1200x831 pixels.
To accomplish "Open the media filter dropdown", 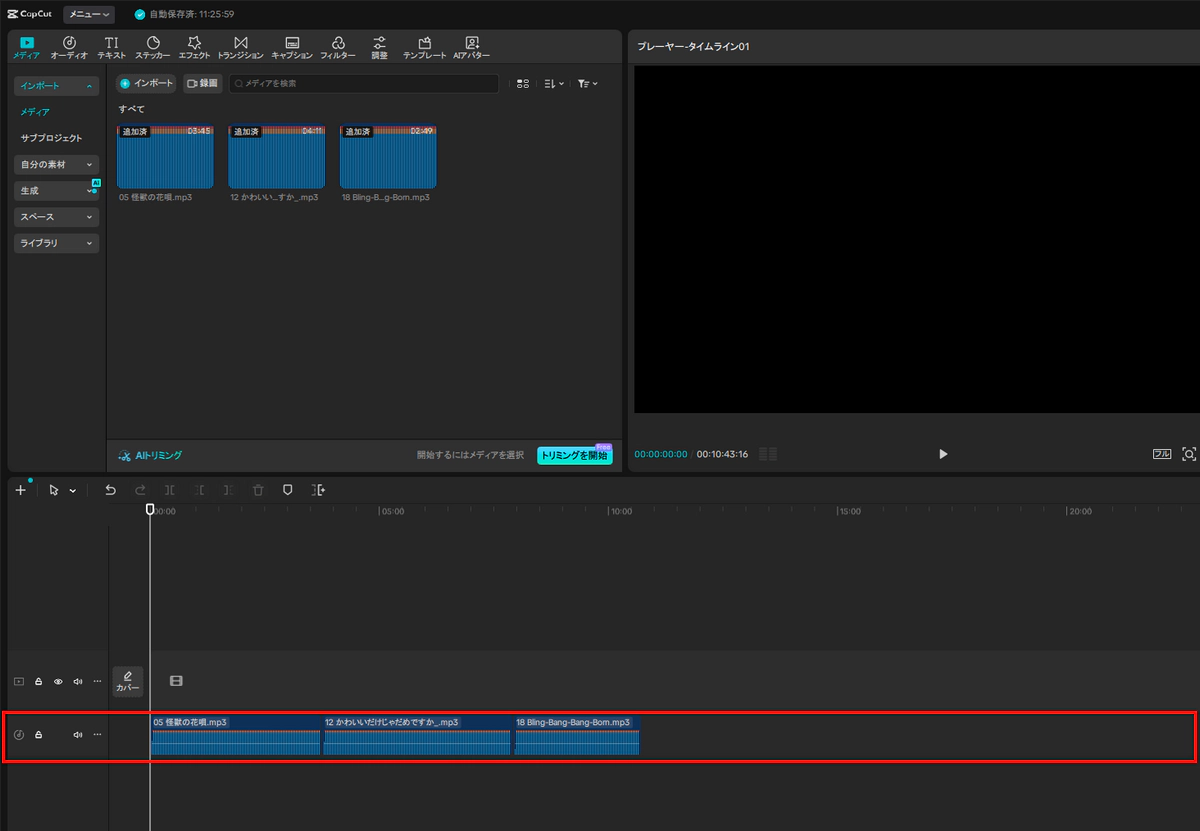I will pos(587,84).
